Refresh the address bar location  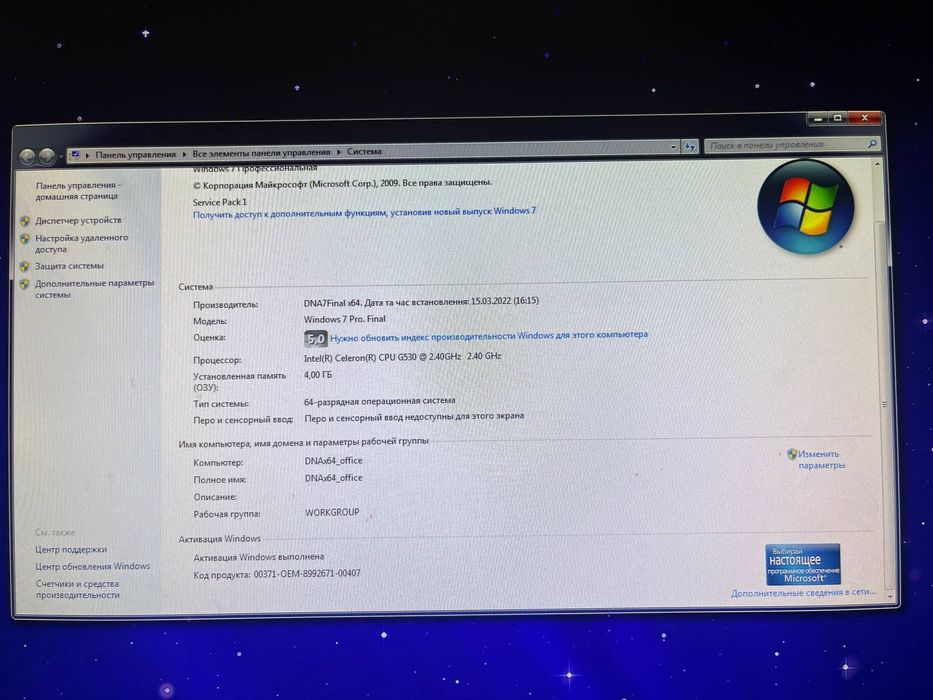(x=690, y=146)
